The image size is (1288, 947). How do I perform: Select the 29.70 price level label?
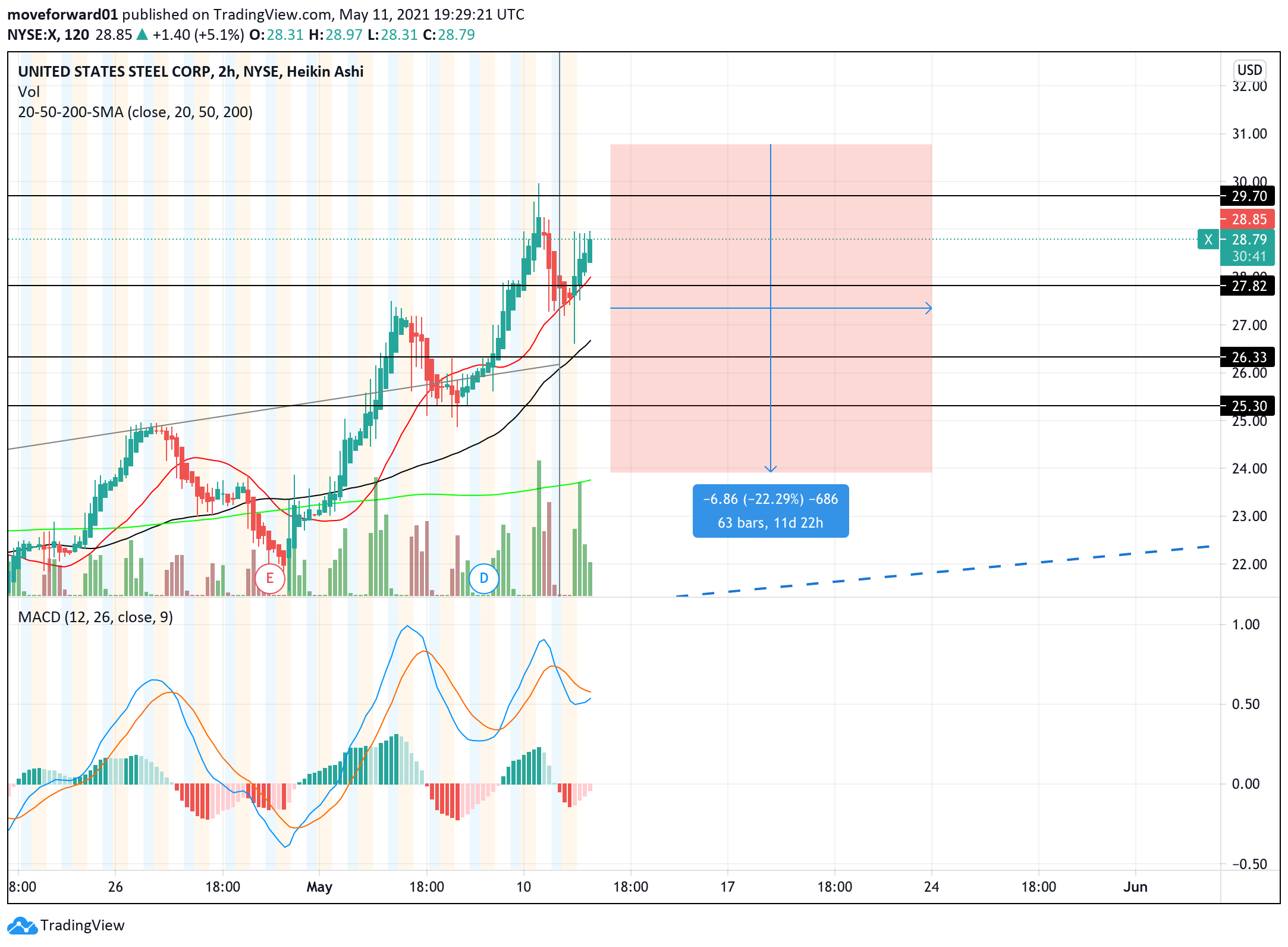tap(1248, 196)
